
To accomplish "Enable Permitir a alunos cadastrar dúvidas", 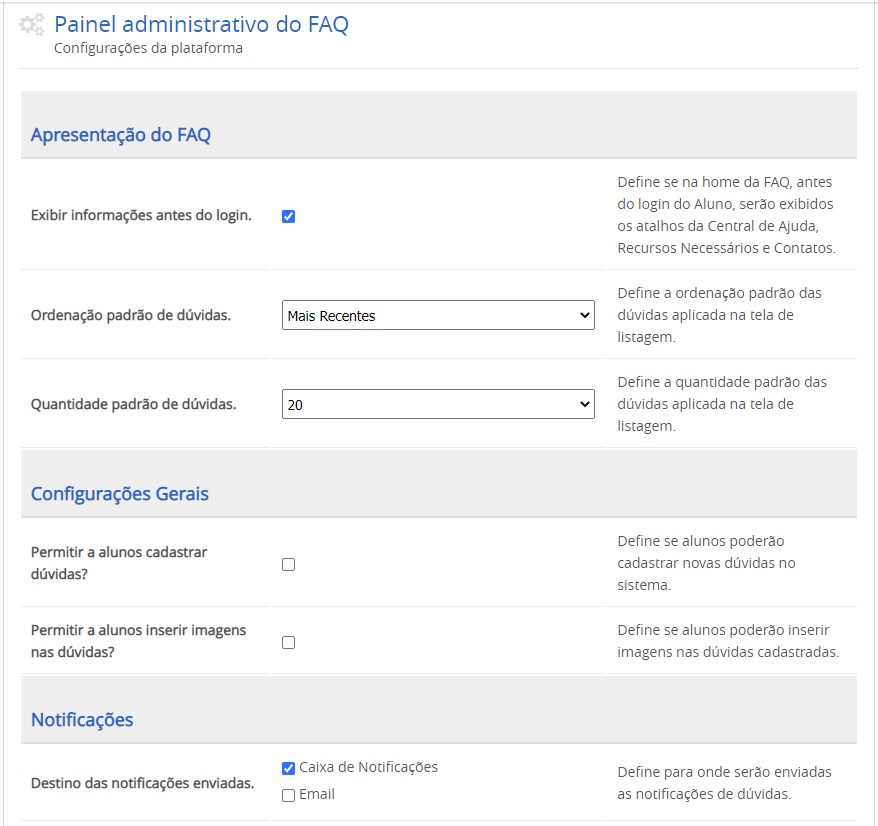I will pos(288,564).
